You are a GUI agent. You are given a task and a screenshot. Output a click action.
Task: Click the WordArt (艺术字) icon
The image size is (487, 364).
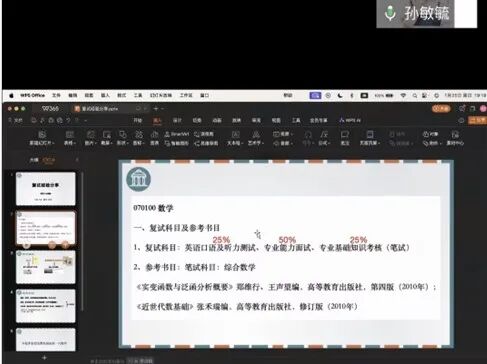[256, 135]
